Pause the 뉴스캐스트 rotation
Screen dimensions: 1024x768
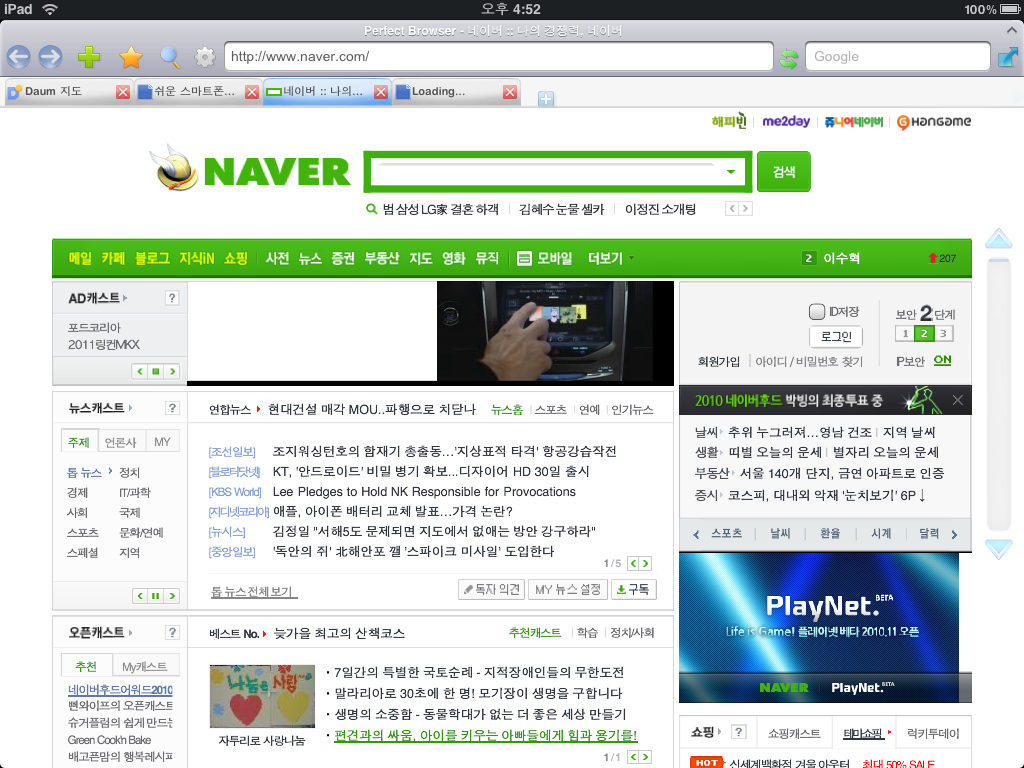click(155, 596)
